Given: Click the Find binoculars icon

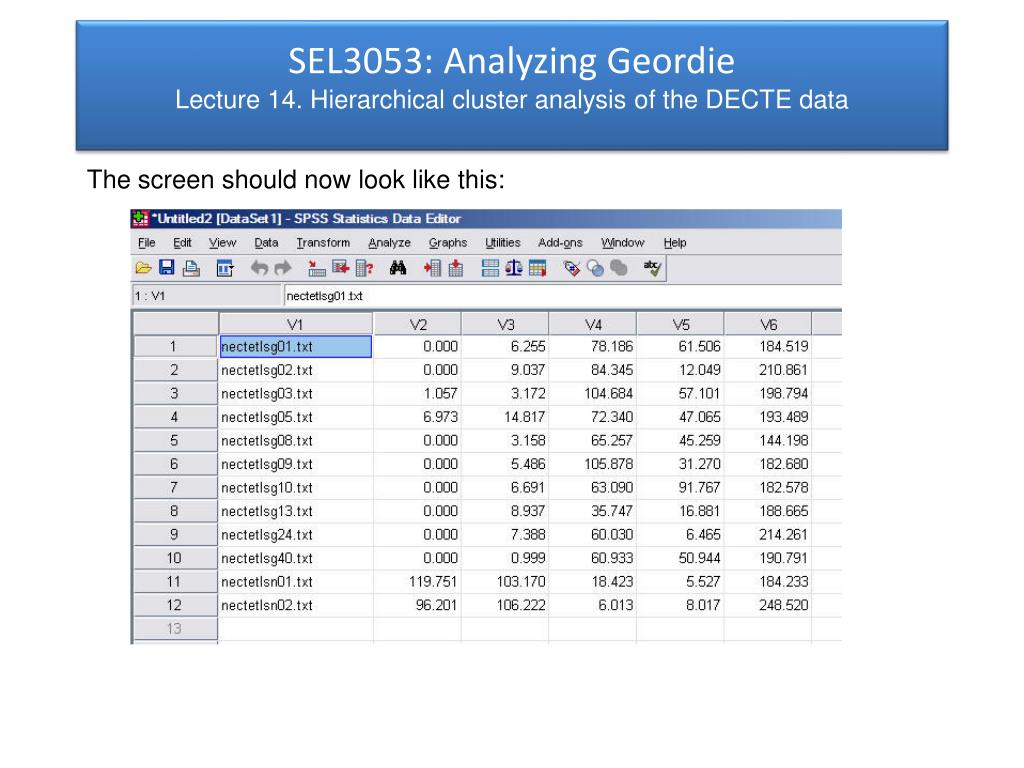Looking at the screenshot, I should coord(398,268).
